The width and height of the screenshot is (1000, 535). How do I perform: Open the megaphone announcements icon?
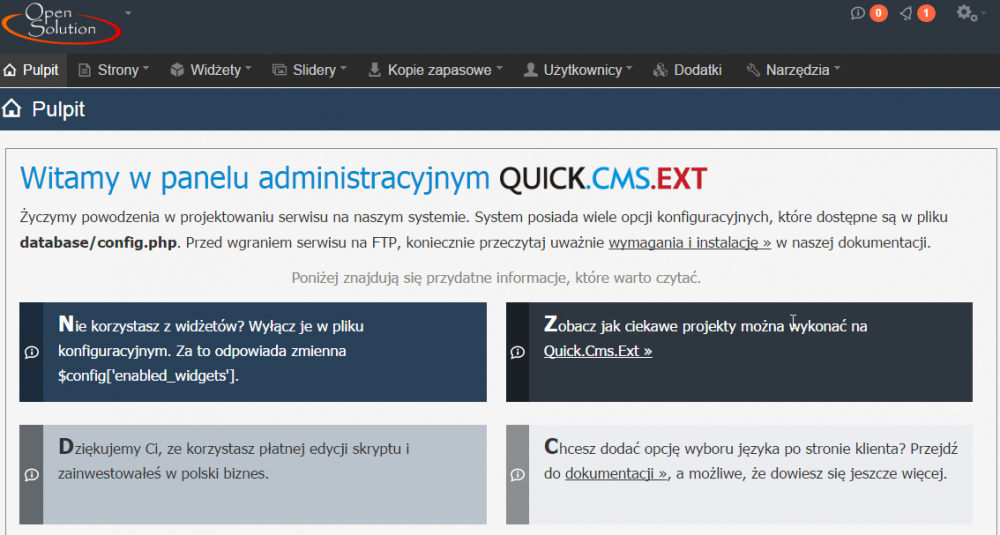pos(906,13)
